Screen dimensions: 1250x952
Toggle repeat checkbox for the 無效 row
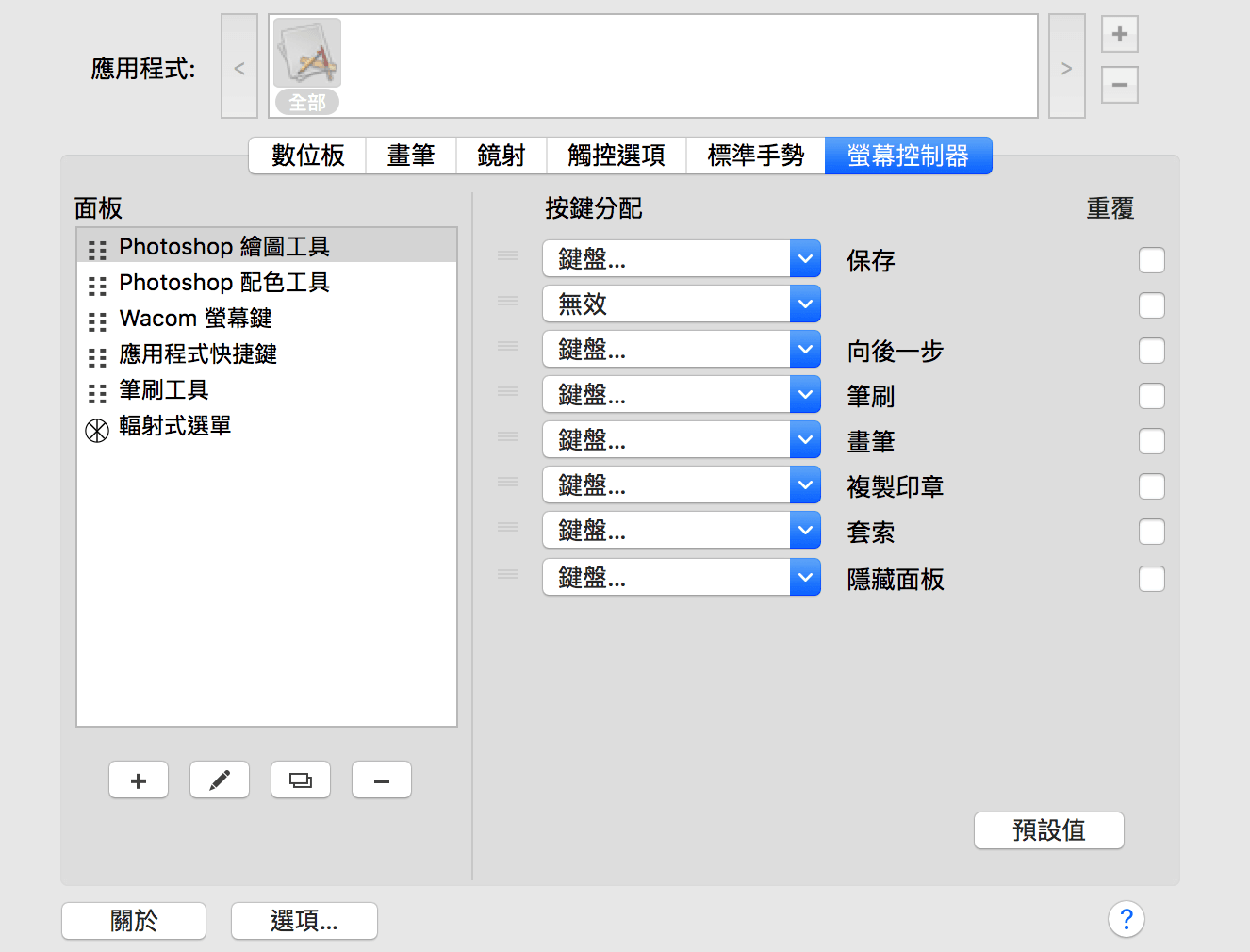1152,305
